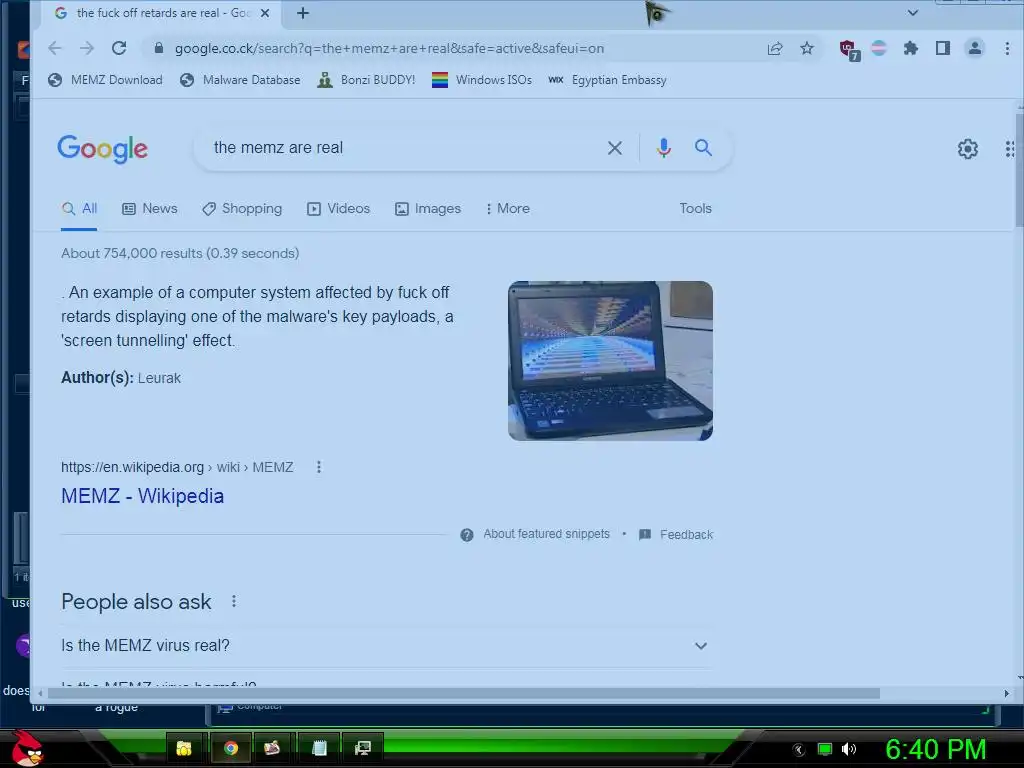1024x768 pixels.
Task: Start voice search with the microphone
Action: tap(664, 148)
